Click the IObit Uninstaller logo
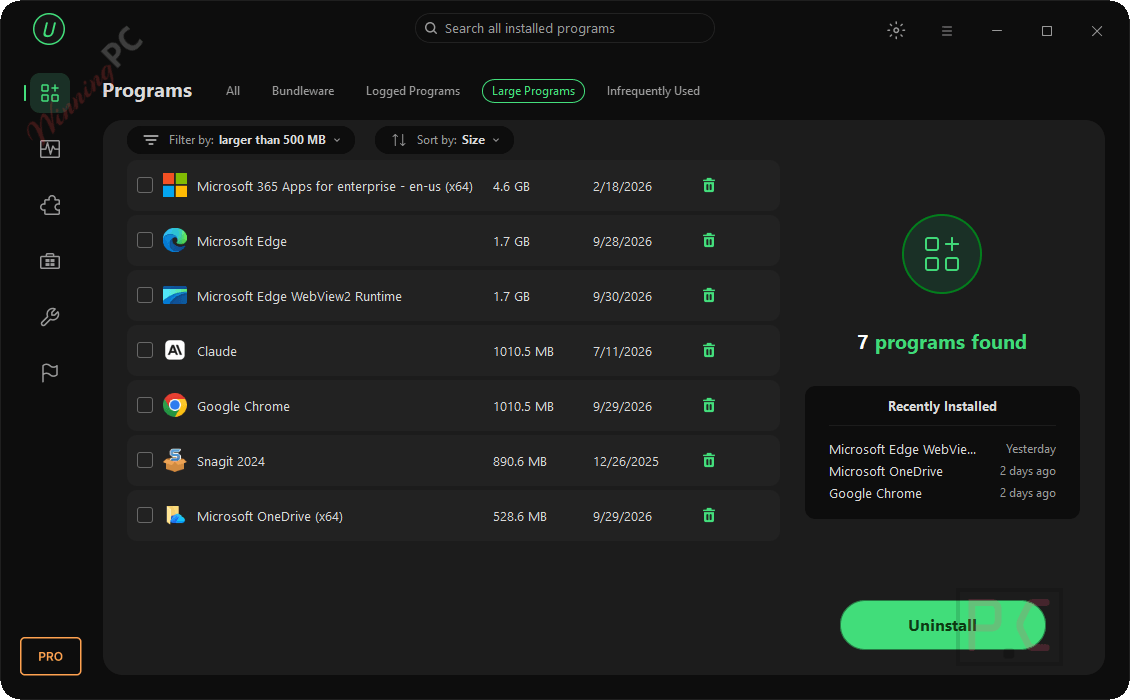Screen dimensions: 1130x700 49,29
